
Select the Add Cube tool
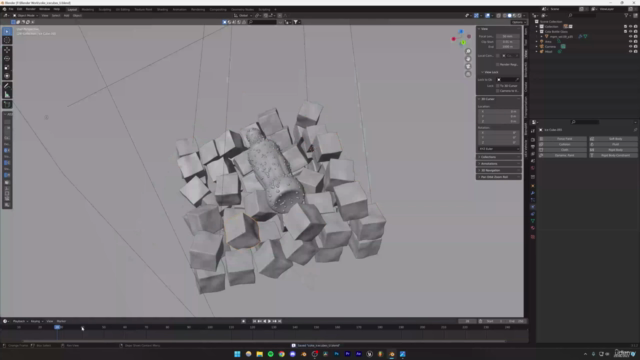pyautogui.click(x=7, y=104)
